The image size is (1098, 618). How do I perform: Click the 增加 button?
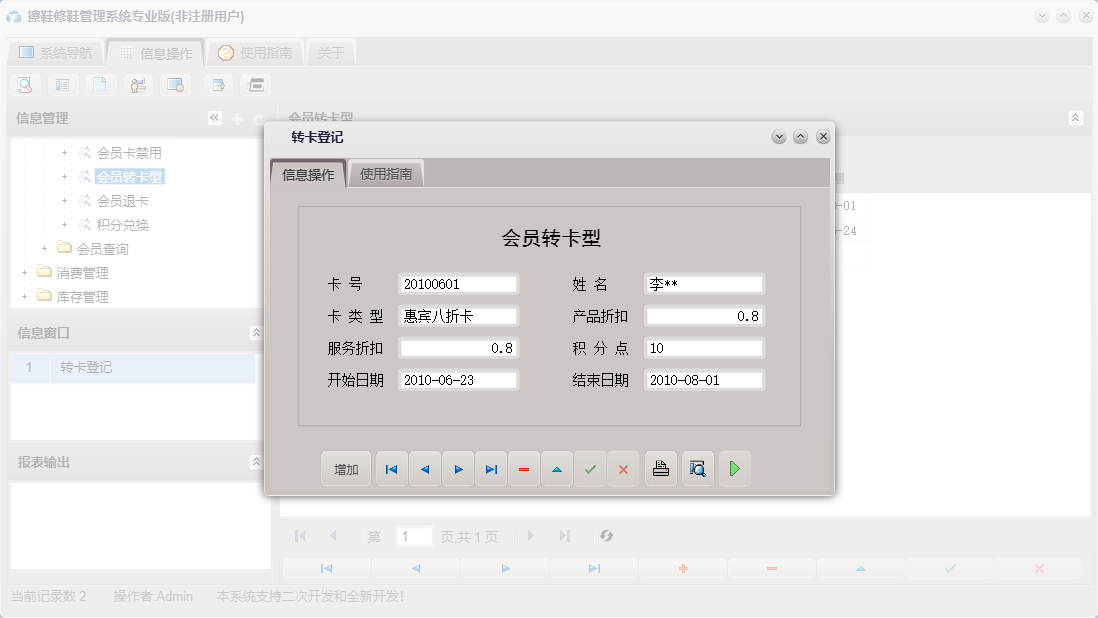coord(345,468)
